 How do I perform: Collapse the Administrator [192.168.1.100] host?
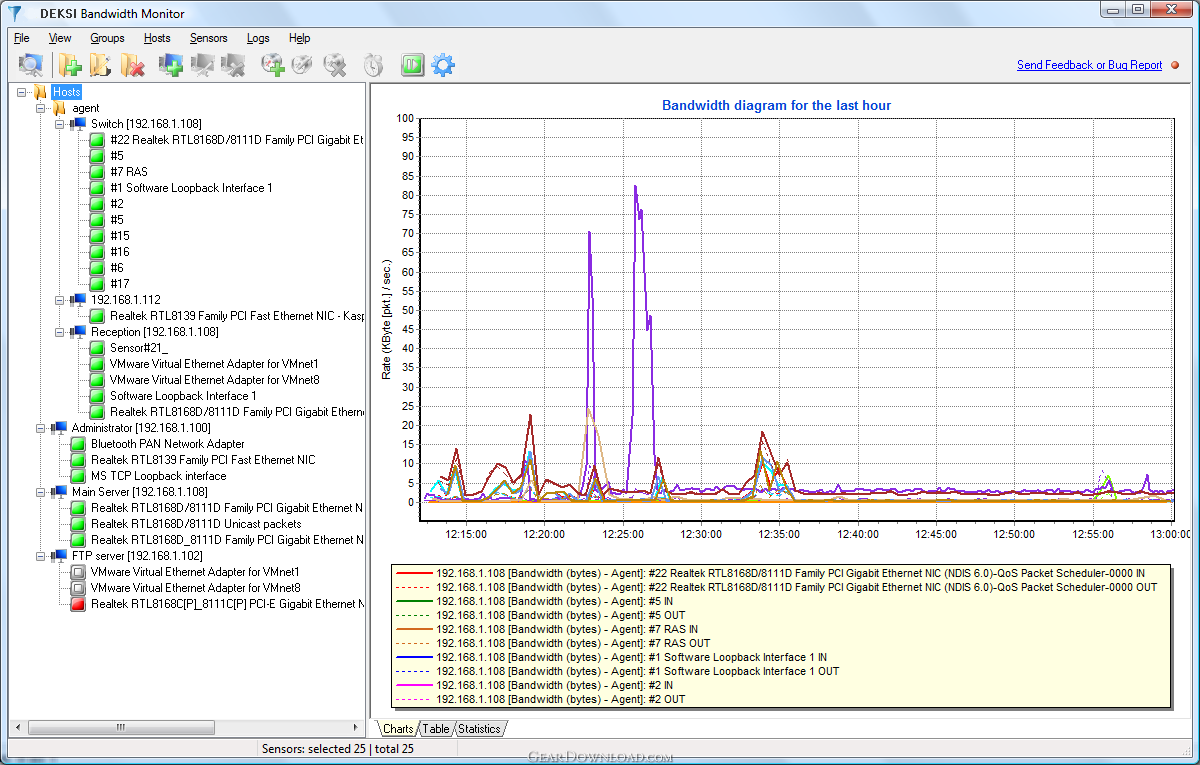click(41, 428)
